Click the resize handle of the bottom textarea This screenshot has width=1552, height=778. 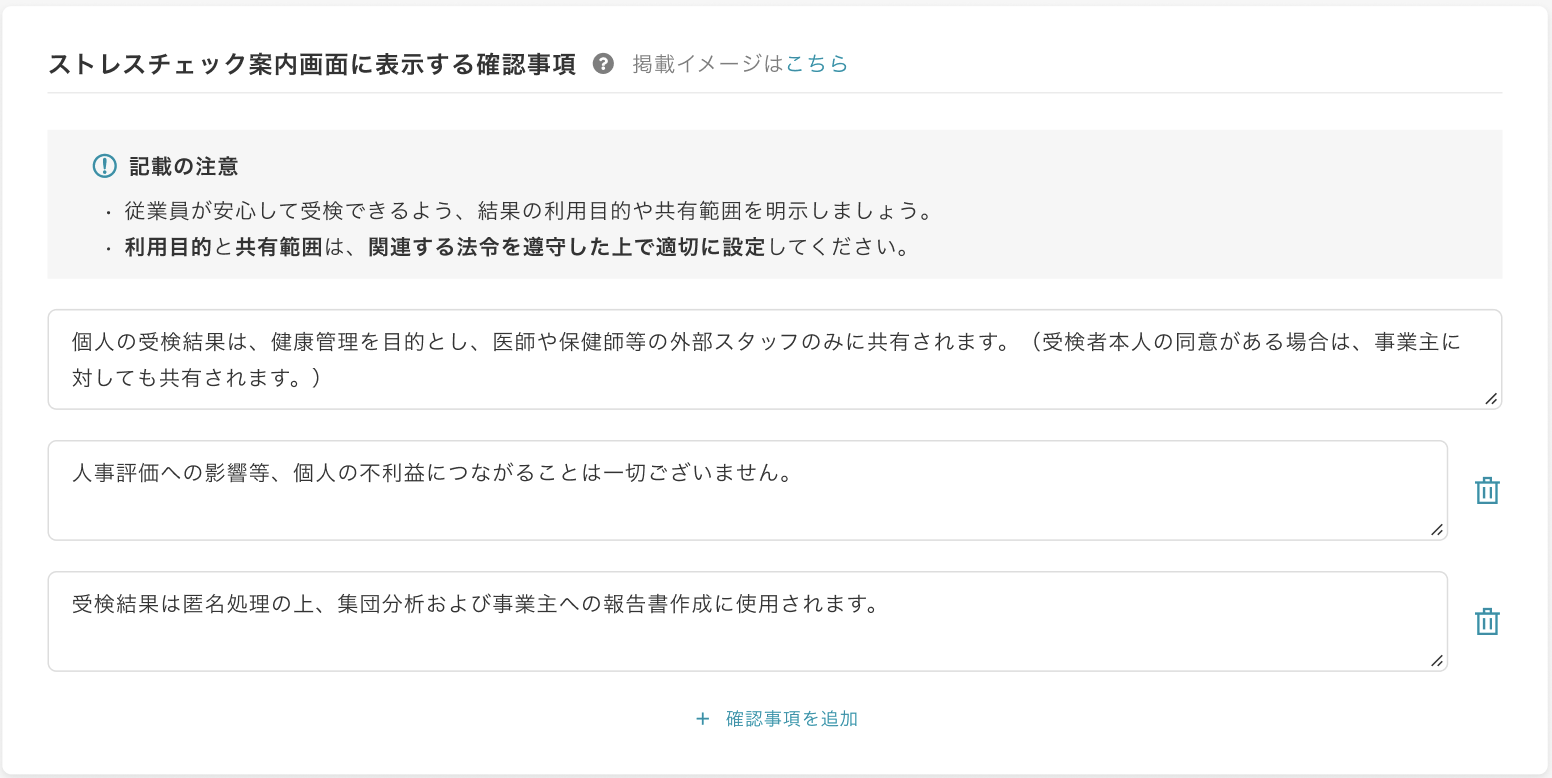point(1438,660)
